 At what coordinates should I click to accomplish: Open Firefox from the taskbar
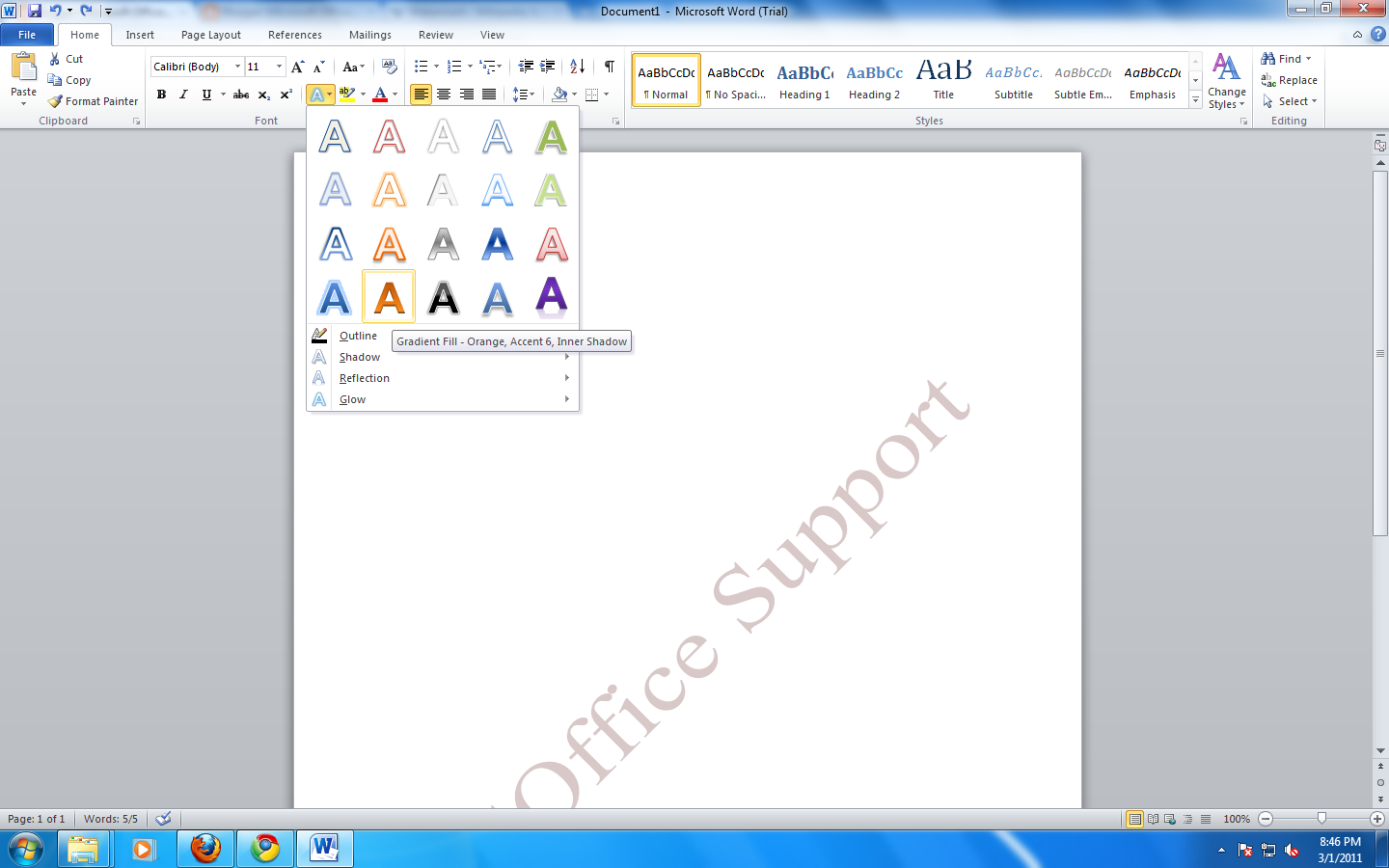click(205, 849)
